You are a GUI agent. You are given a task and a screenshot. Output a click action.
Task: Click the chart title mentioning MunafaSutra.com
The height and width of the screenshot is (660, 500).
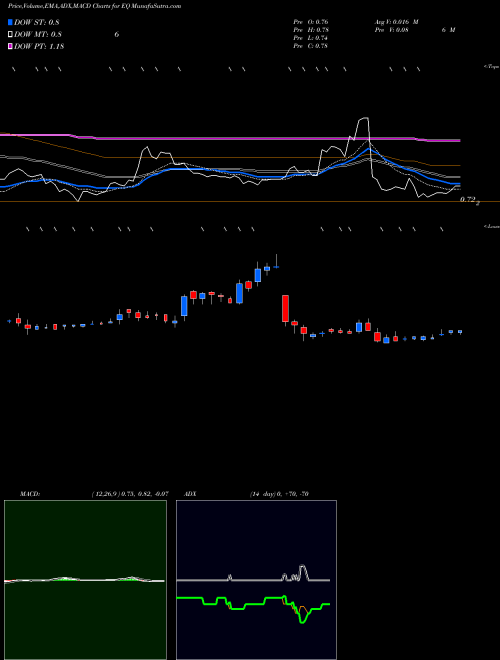coord(95,6)
